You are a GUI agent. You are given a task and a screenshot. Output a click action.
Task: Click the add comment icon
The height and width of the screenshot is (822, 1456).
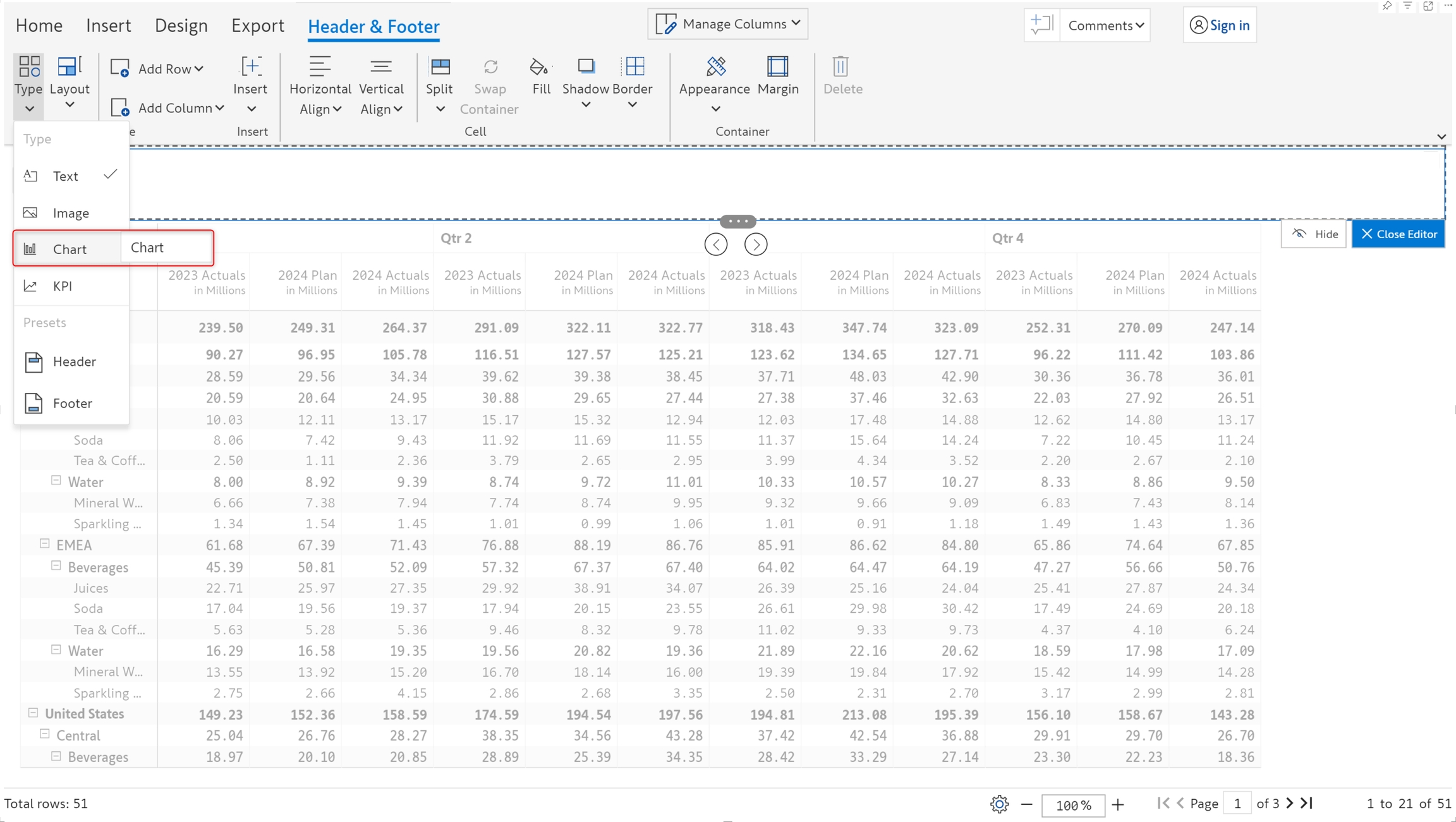click(1041, 25)
